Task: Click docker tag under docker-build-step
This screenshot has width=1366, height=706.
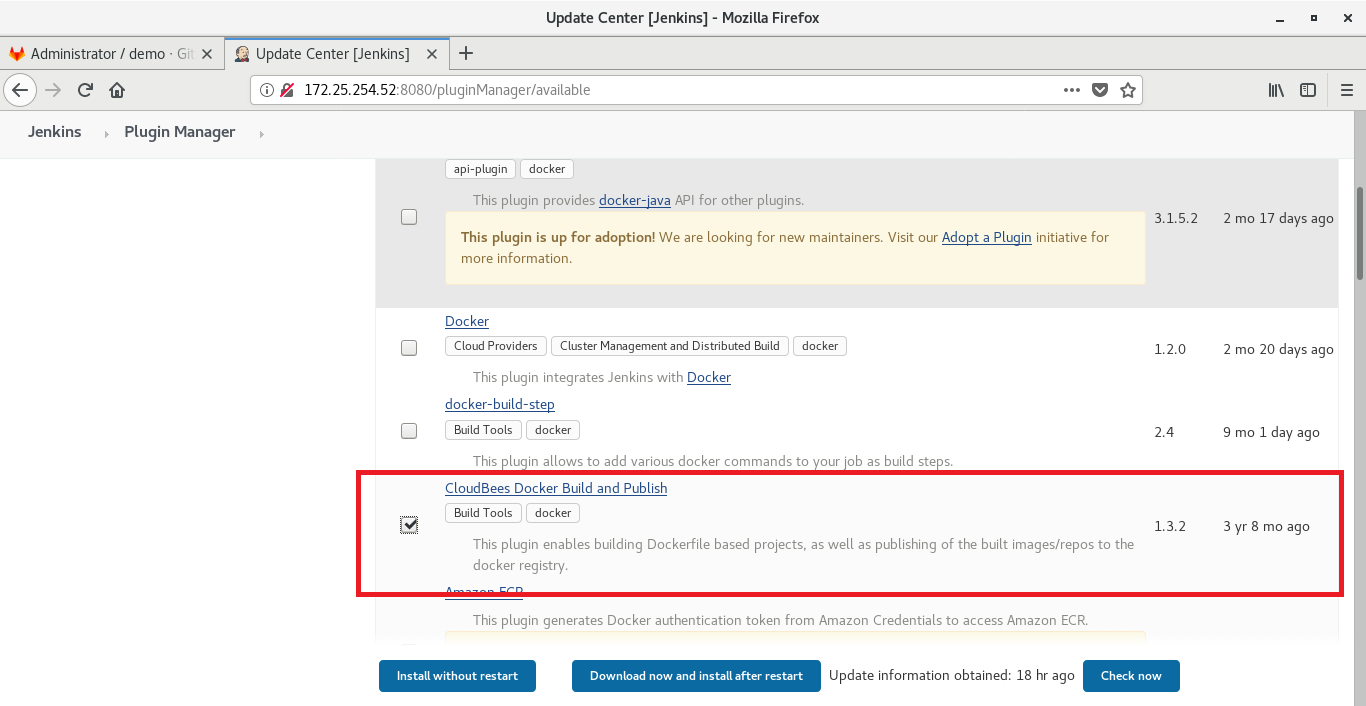Action: [553, 430]
